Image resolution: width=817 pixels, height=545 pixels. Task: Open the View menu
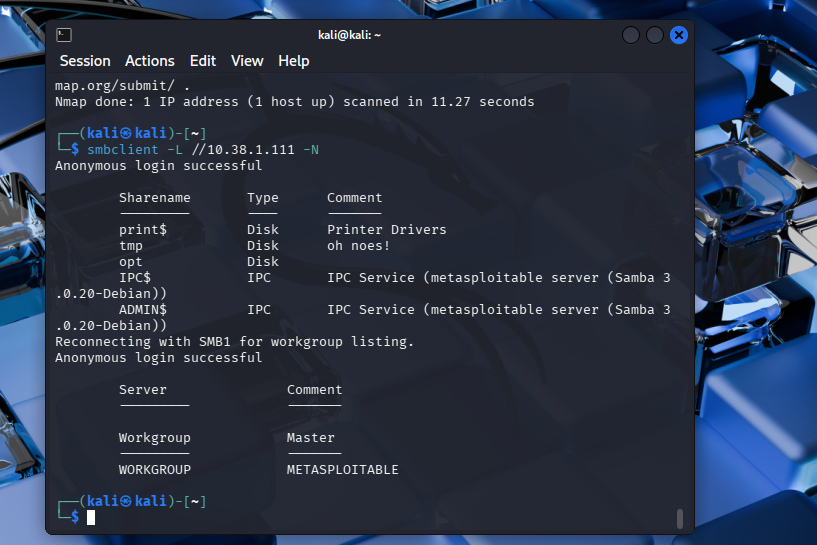[x=247, y=61]
